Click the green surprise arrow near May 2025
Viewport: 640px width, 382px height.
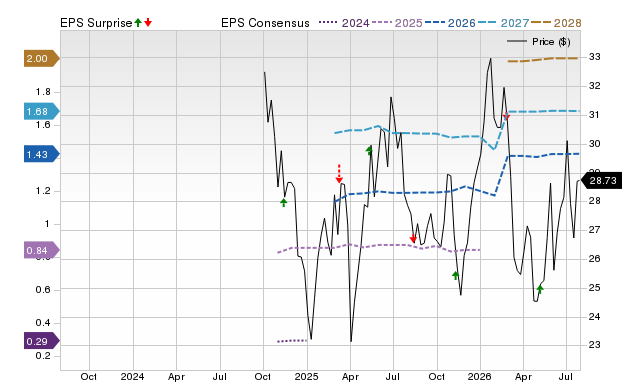coord(369,151)
